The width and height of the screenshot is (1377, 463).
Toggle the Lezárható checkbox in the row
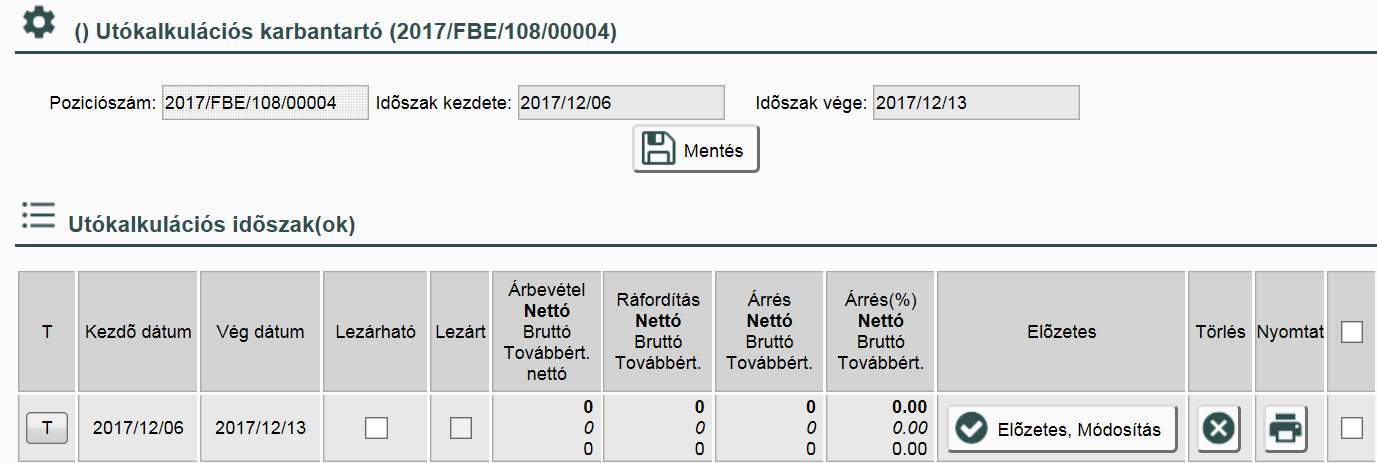point(376,428)
